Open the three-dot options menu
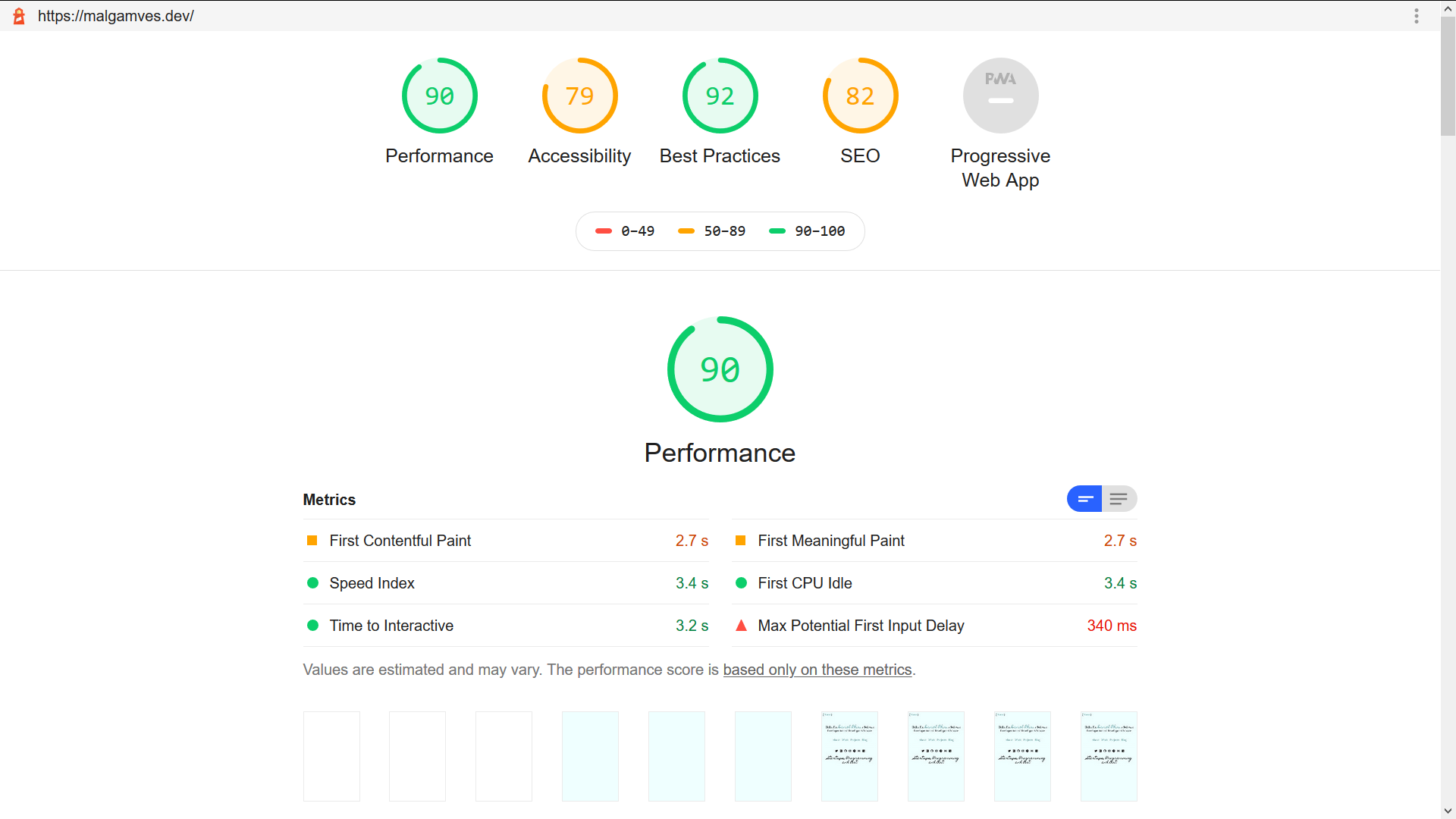The image size is (1456, 819). 1417,16
